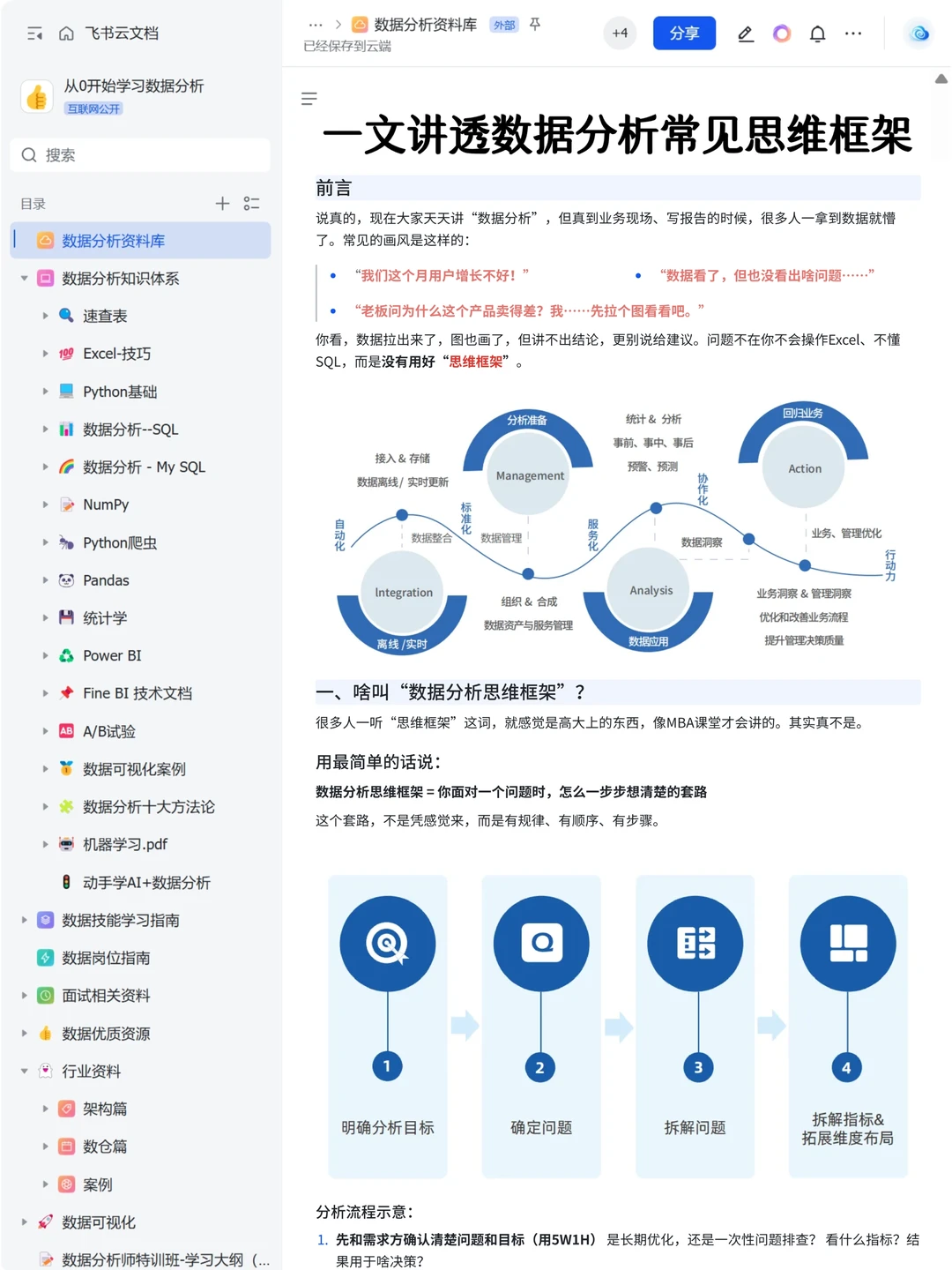Image resolution: width=952 pixels, height=1270 pixels.
Task: Open the more options ellipsis in the header
Action: pyautogui.click(x=853, y=34)
